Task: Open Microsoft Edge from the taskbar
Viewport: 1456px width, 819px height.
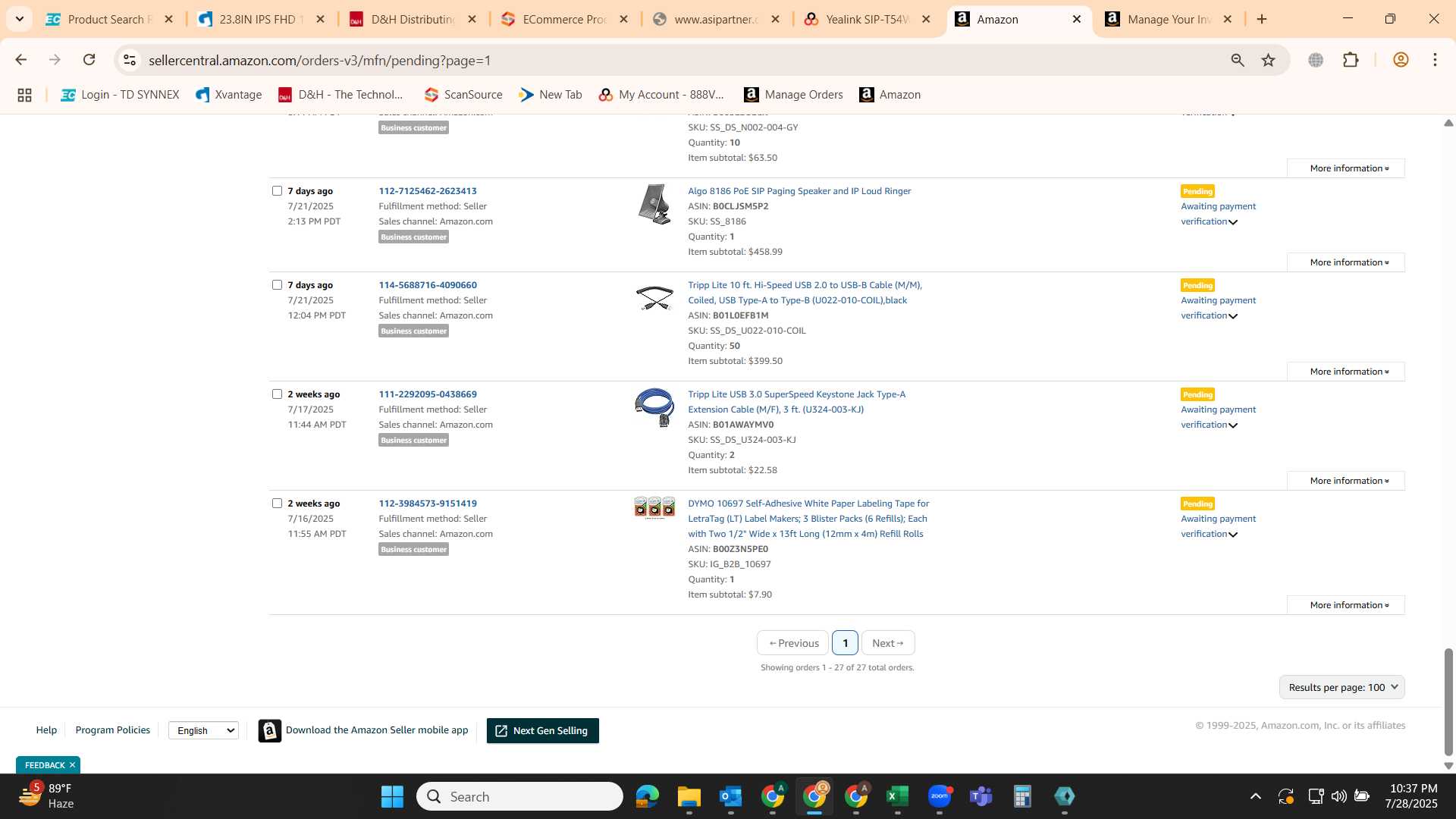Action: point(647,796)
